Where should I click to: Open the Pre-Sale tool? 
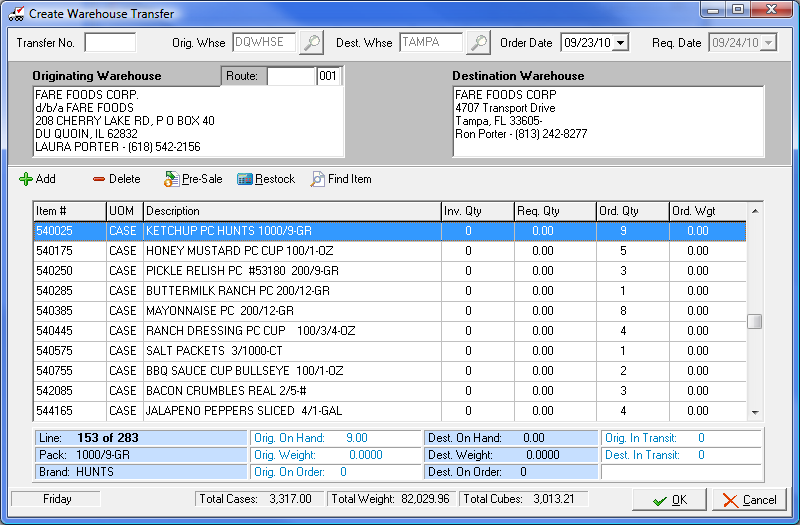point(193,179)
